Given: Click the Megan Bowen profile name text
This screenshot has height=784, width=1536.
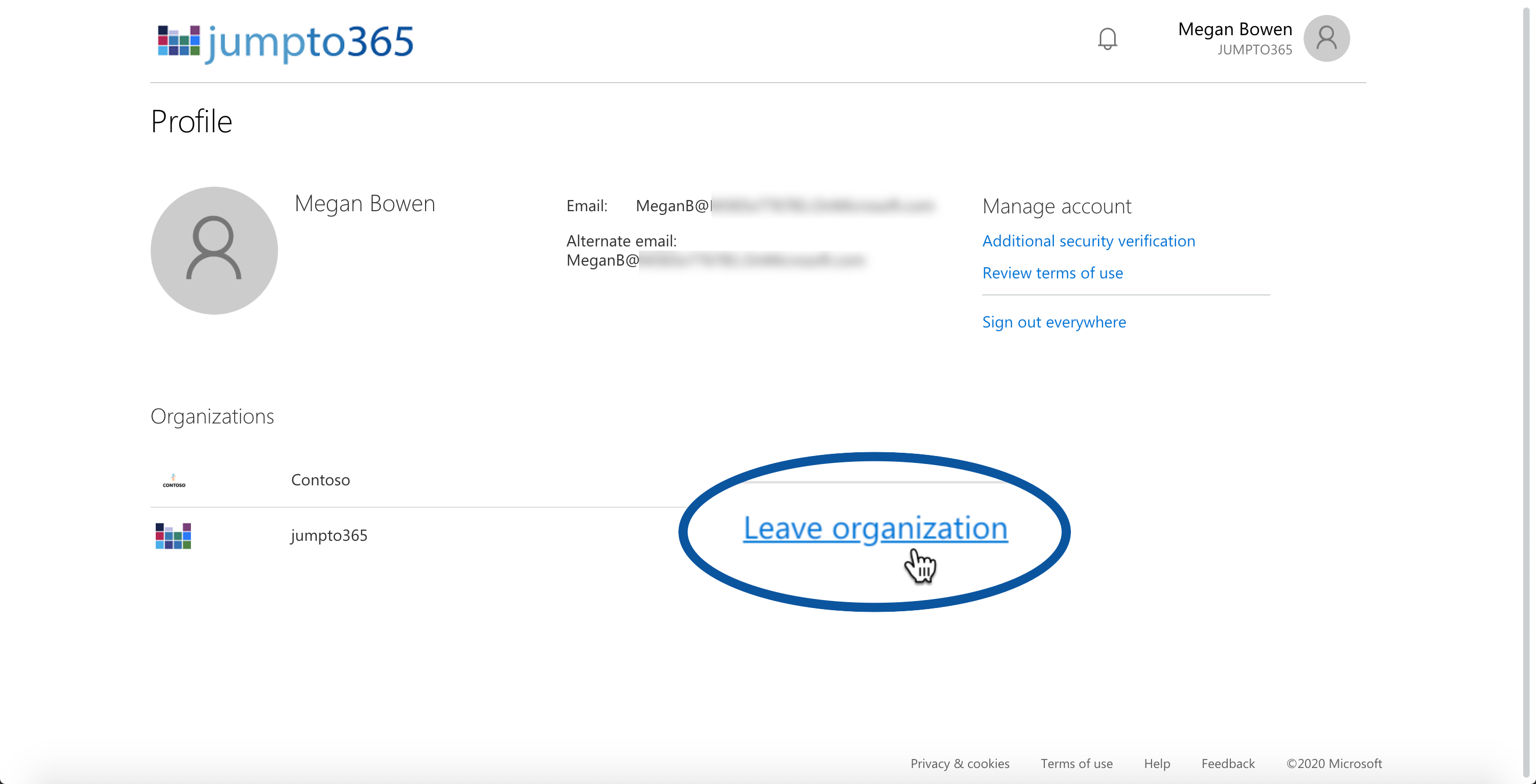Looking at the screenshot, I should point(364,204).
